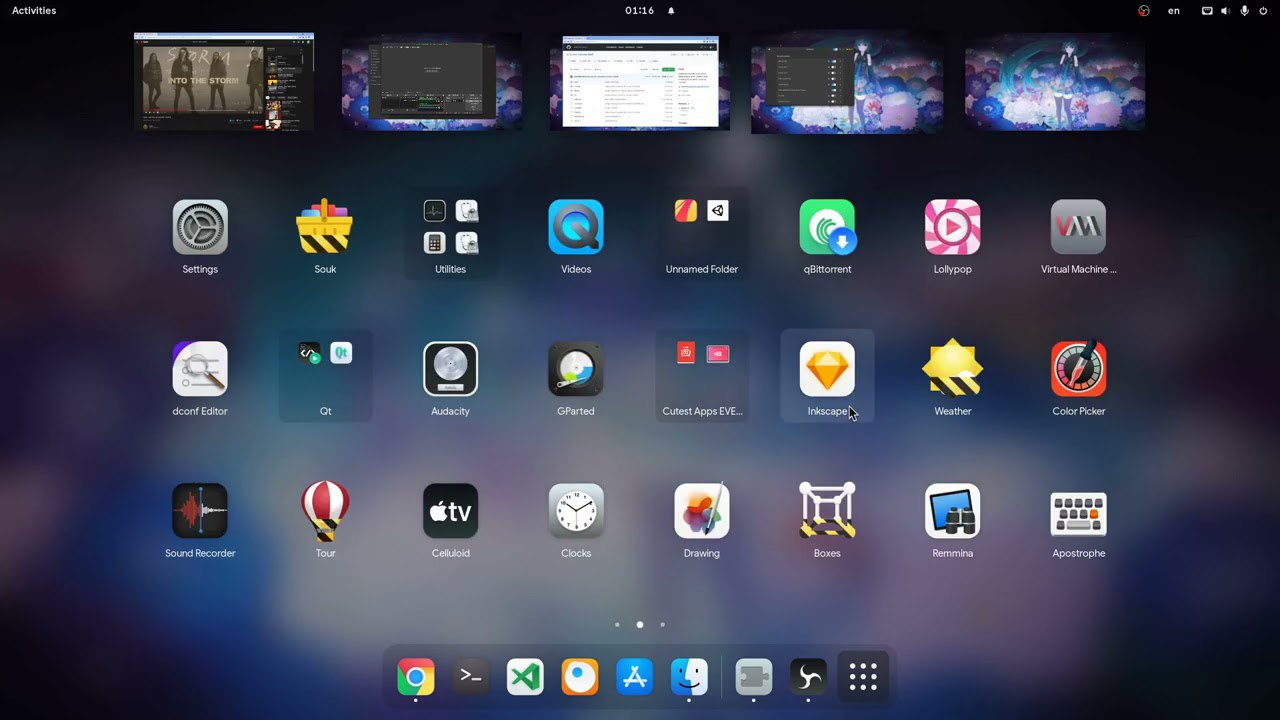Open Terminal from the dock
1280x720 pixels.
[x=471, y=677]
